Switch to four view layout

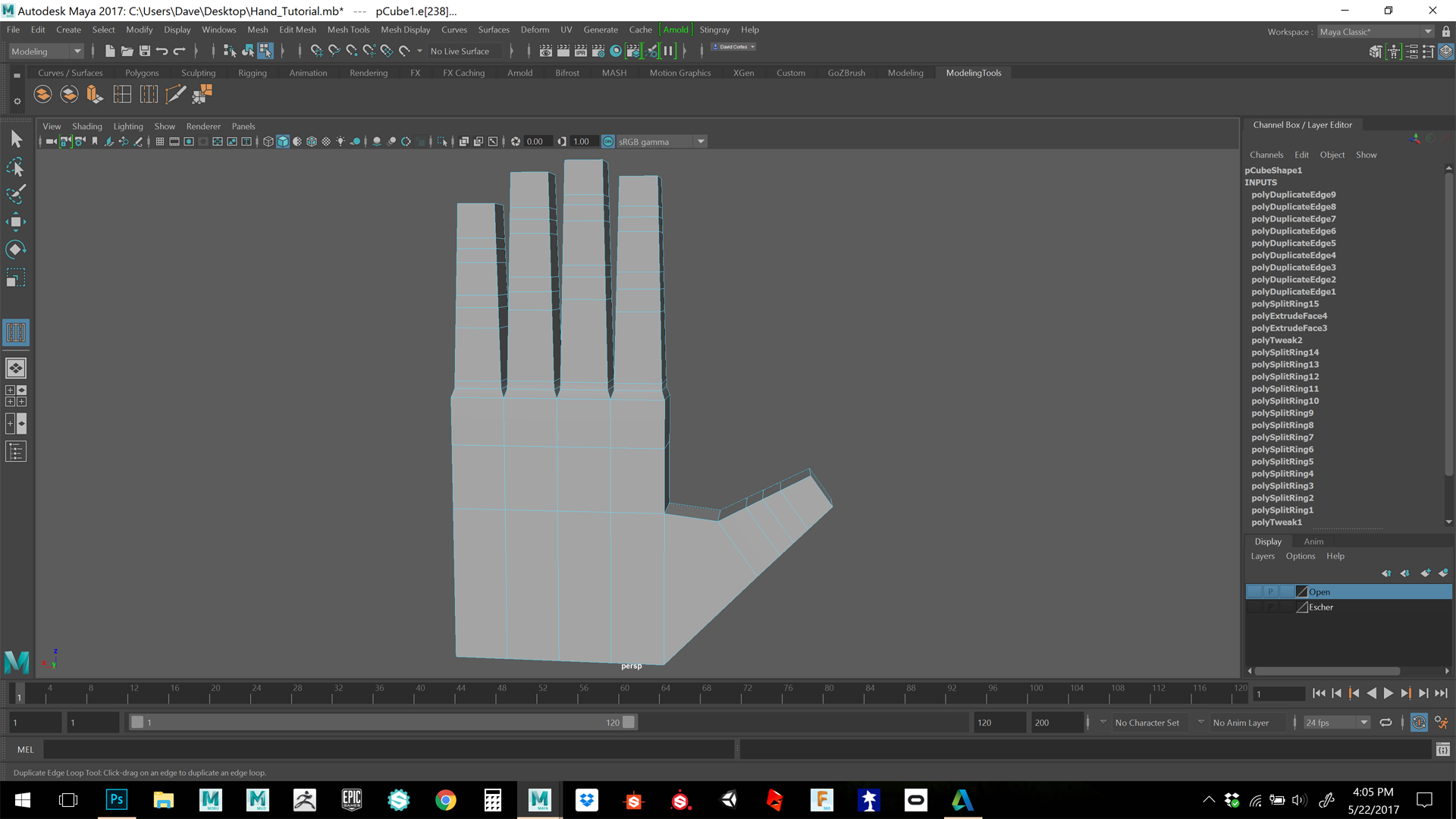pyautogui.click(x=16, y=396)
